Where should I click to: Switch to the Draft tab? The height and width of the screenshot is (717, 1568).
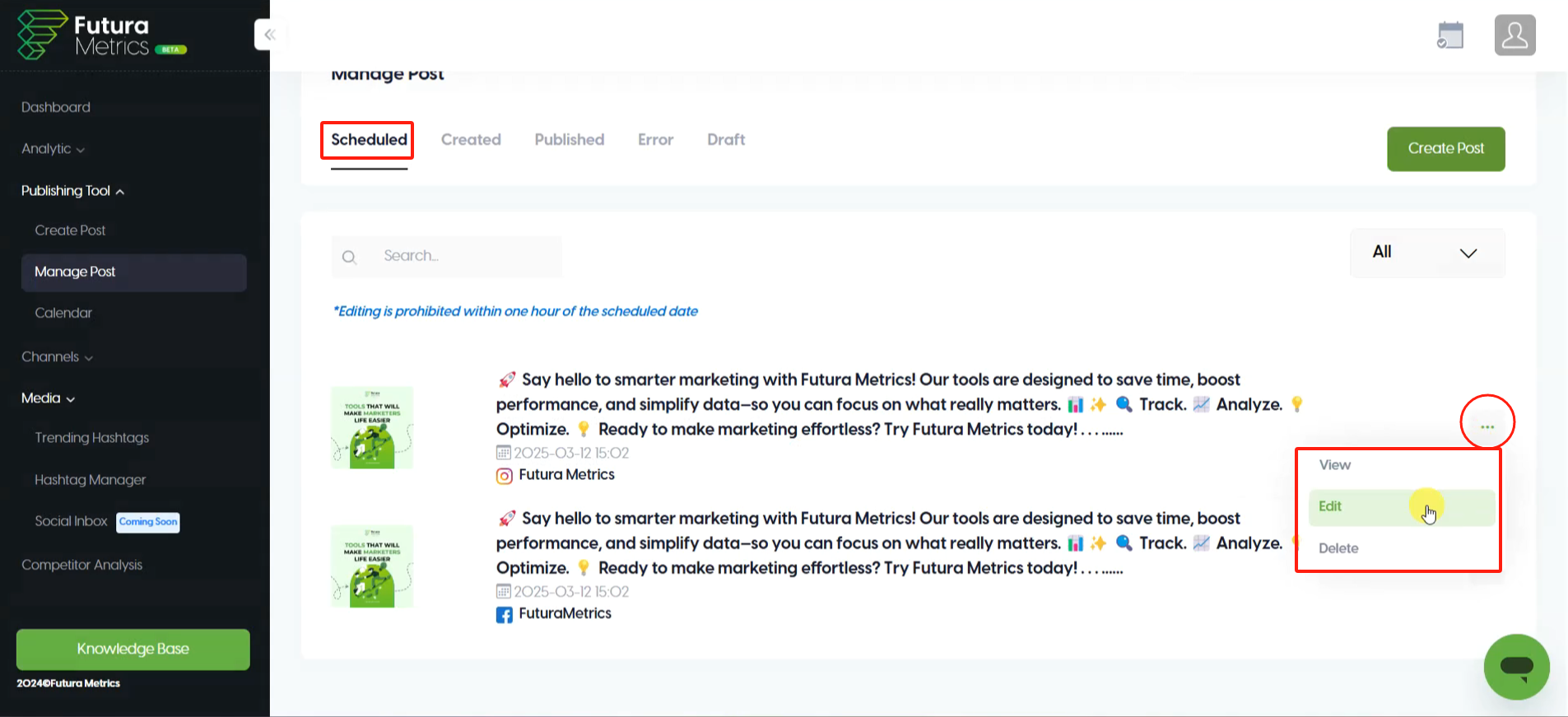pos(726,140)
